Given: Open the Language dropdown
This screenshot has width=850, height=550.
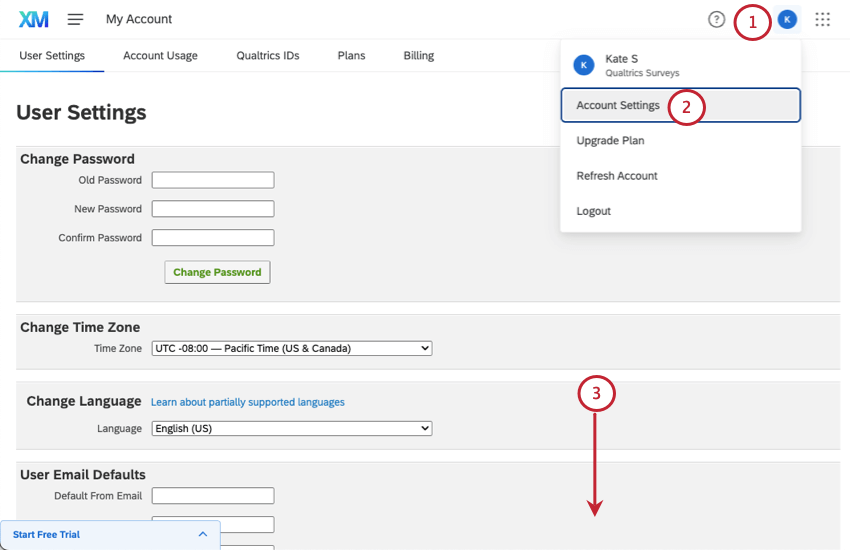Looking at the screenshot, I should (292, 429).
